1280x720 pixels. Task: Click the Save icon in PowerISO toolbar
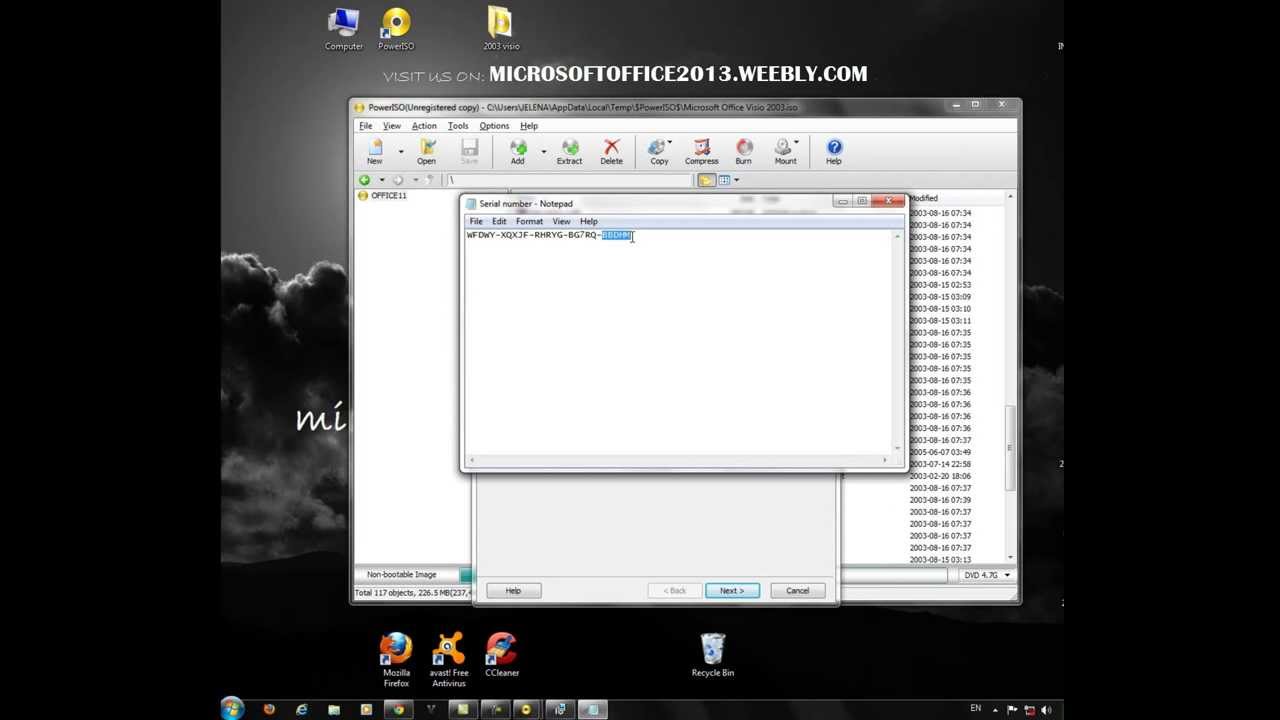click(469, 152)
